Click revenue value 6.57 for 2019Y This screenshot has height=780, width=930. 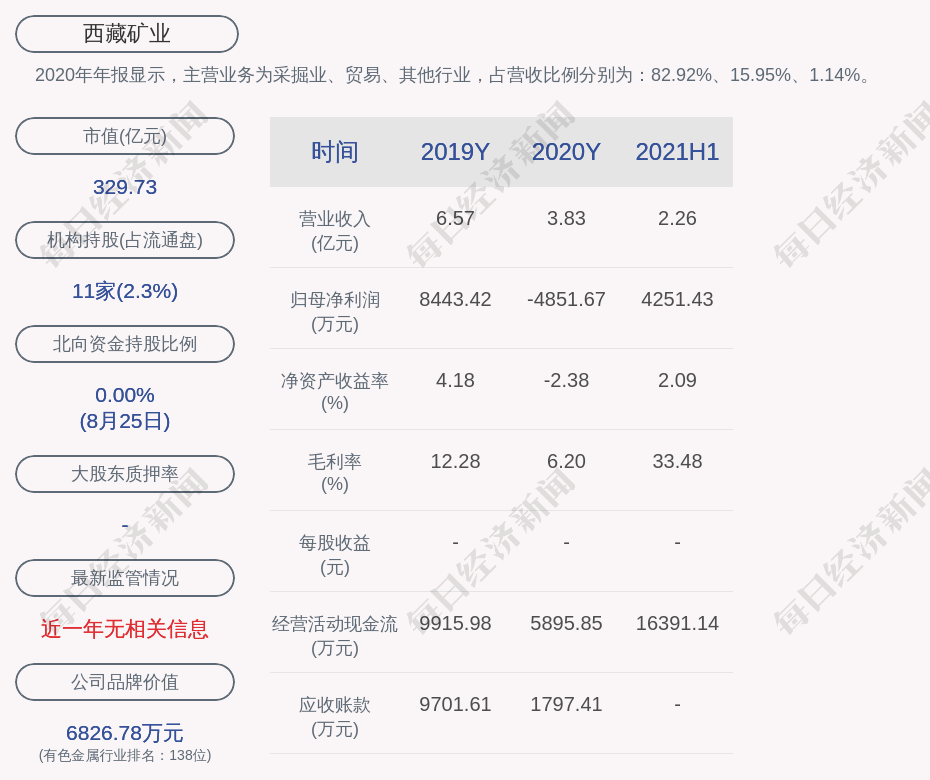pos(455,218)
